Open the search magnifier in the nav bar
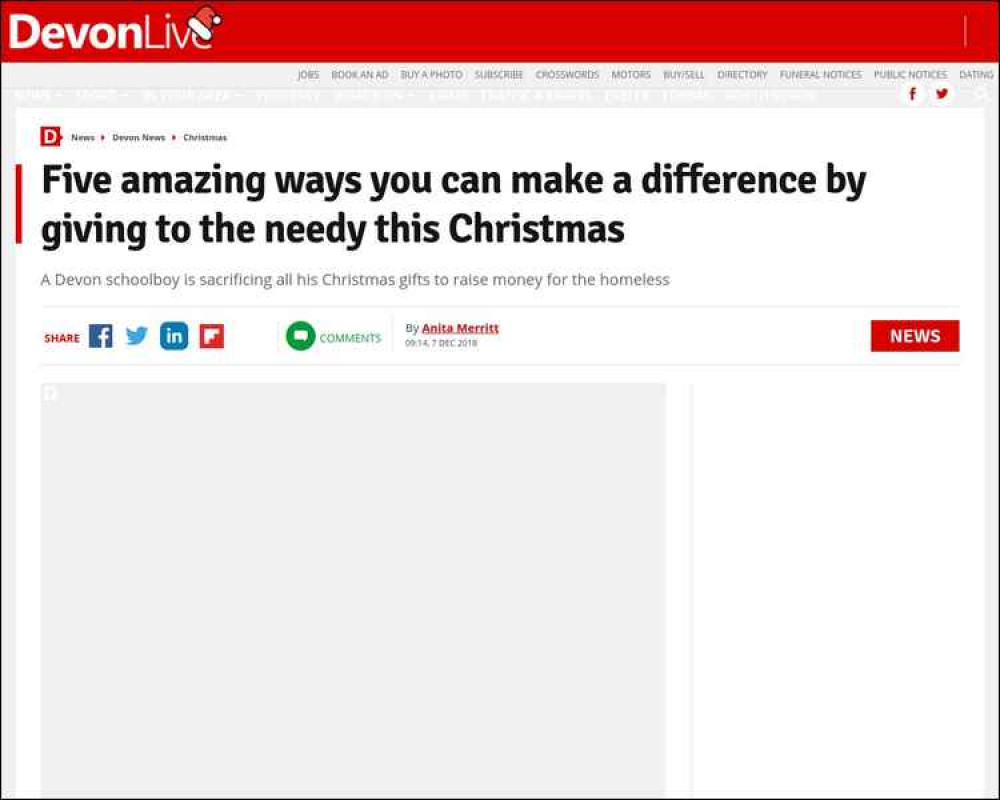Viewport: 1000px width, 800px height. pyautogui.click(x=982, y=94)
